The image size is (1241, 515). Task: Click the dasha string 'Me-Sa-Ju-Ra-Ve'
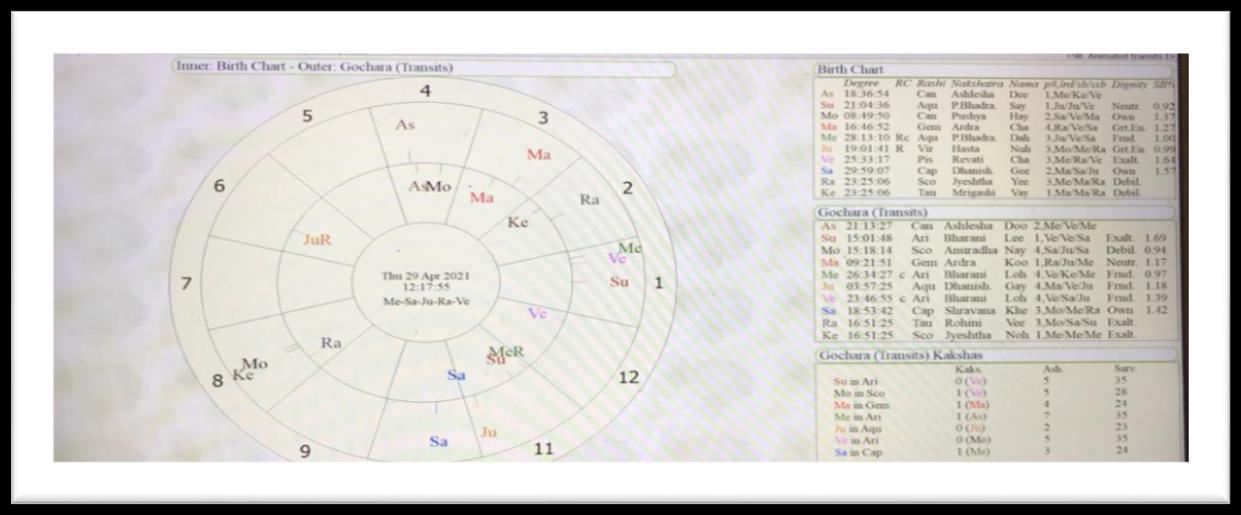point(424,301)
